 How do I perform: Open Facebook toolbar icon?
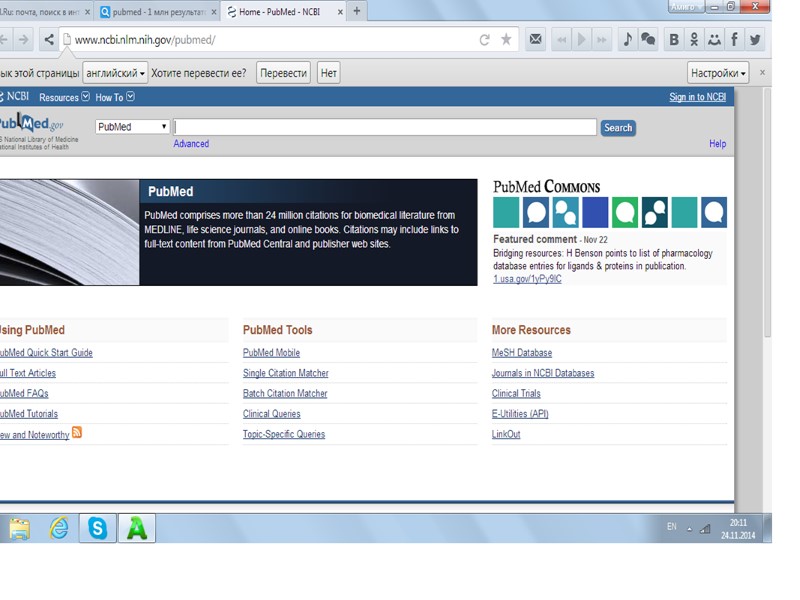[x=735, y=39]
